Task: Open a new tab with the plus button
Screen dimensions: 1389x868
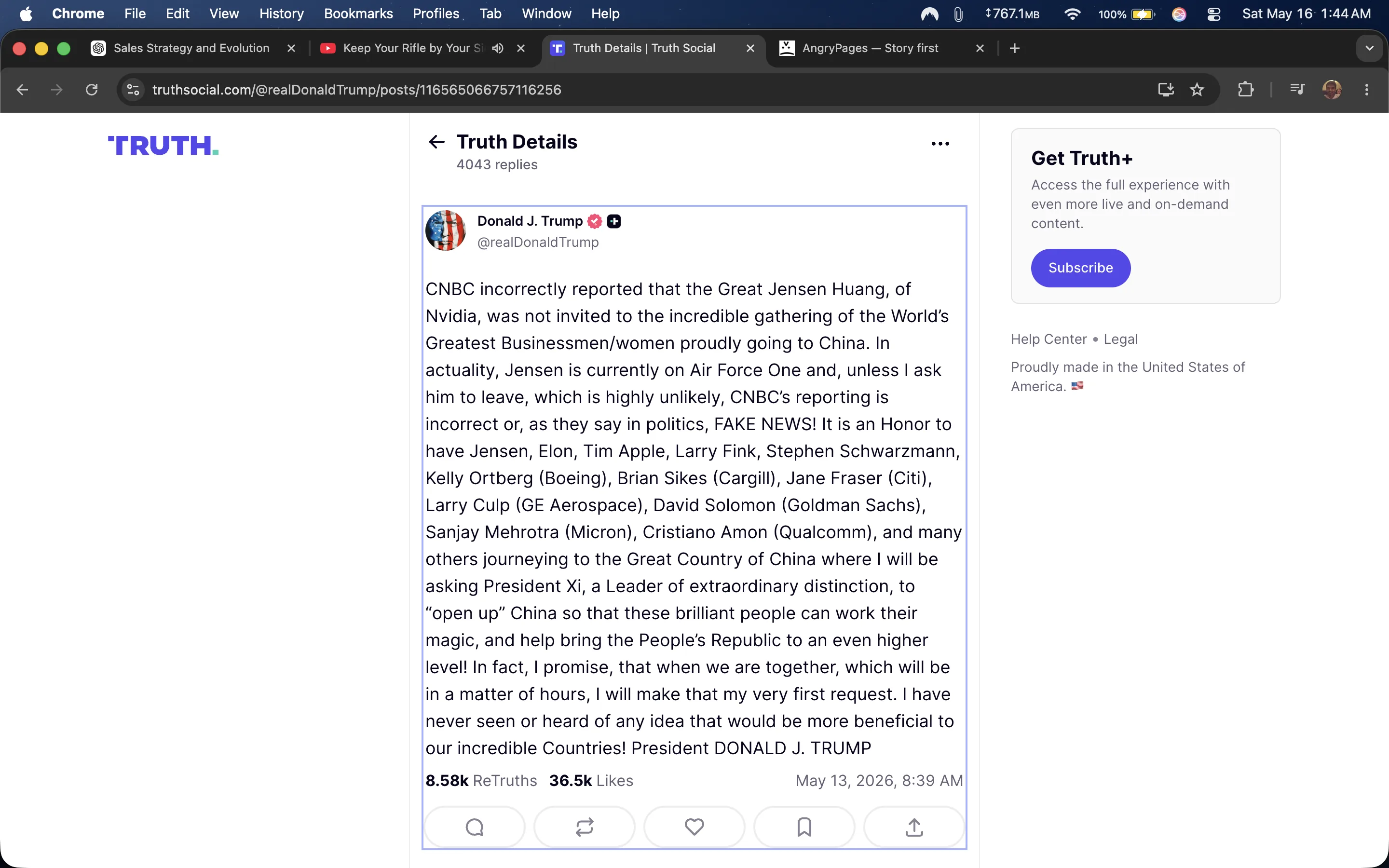Action: pos(1015,48)
